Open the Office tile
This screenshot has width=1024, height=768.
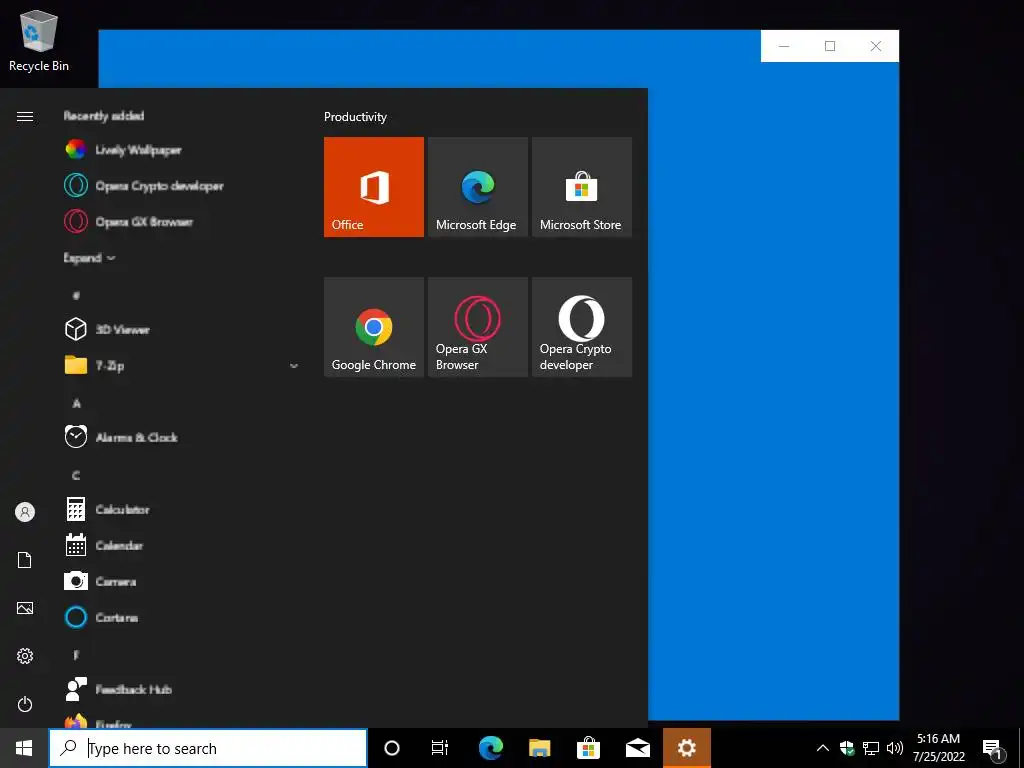374,187
